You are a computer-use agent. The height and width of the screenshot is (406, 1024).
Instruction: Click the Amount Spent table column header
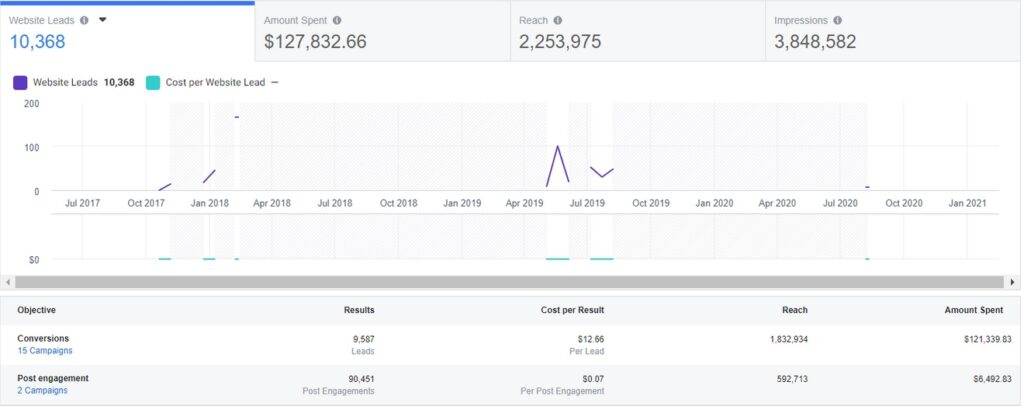(974, 310)
